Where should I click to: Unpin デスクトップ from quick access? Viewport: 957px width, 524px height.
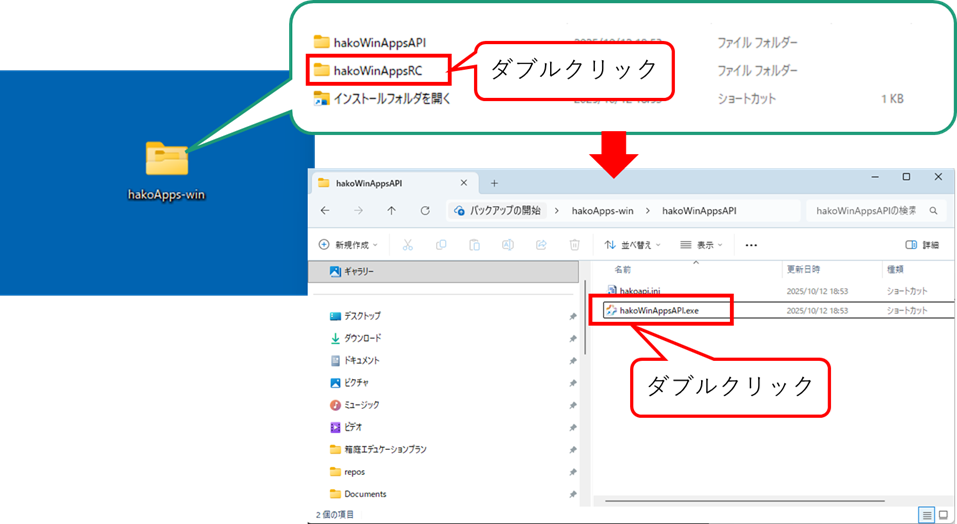coord(572,316)
